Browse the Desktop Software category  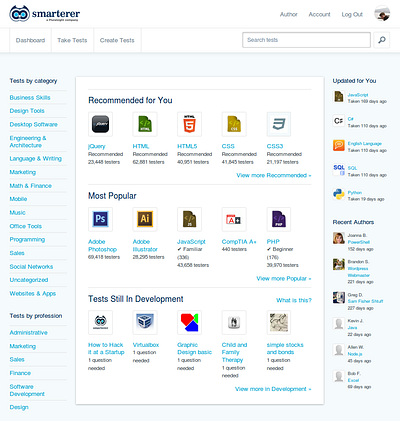coord(34,124)
